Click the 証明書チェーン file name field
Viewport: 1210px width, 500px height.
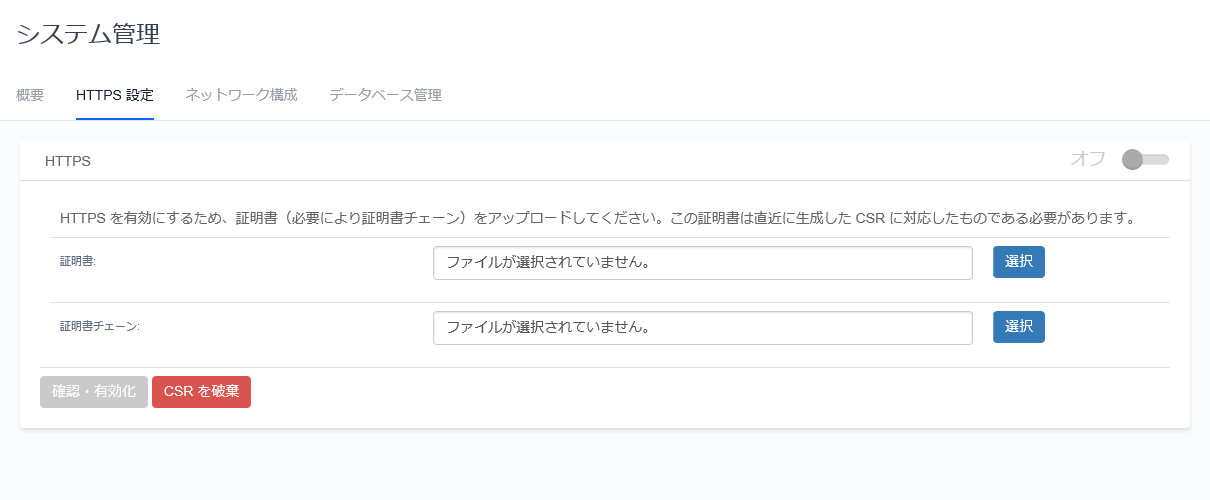(x=703, y=328)
